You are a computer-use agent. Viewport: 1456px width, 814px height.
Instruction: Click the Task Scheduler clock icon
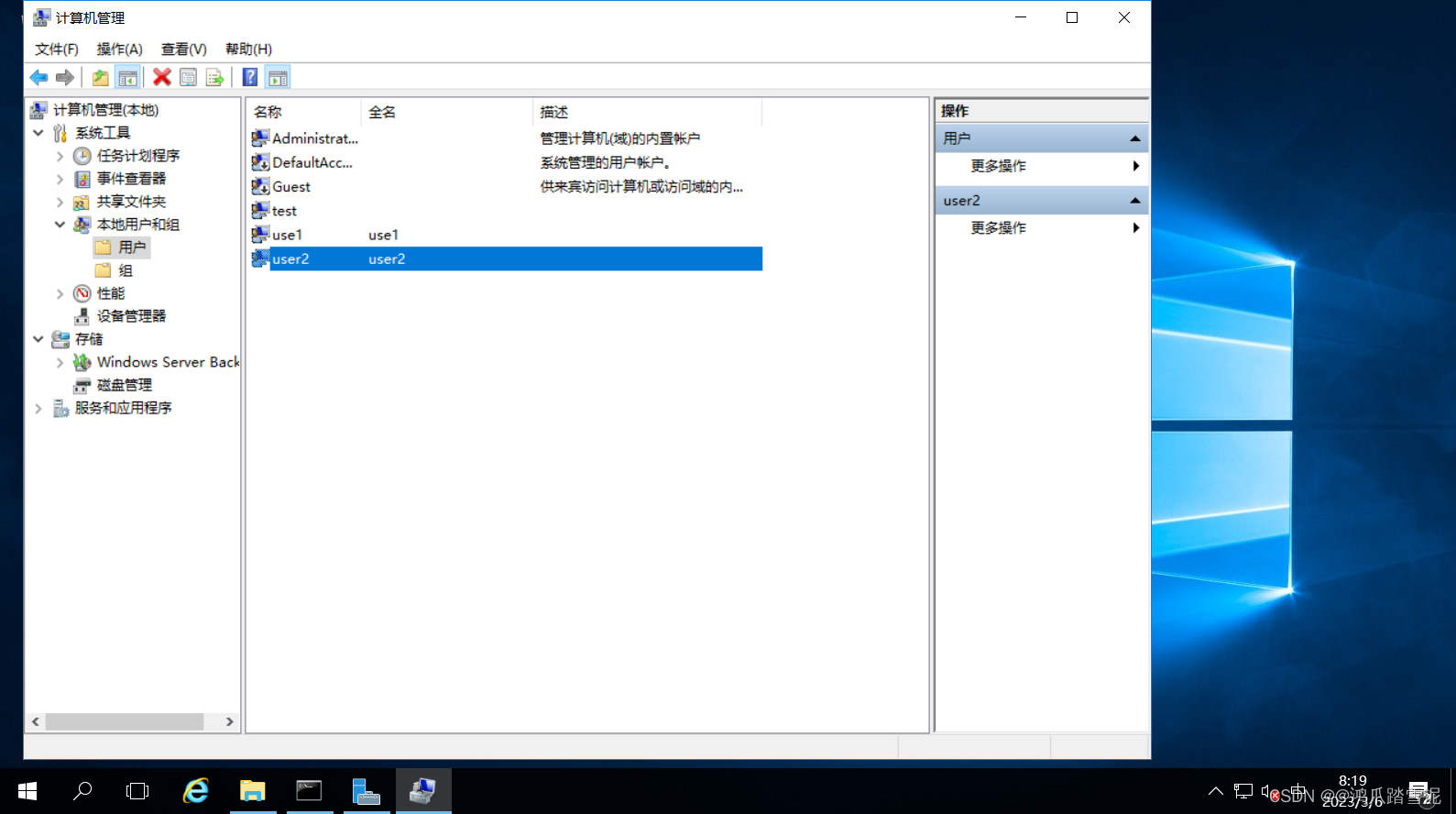[x=82, y=156]
